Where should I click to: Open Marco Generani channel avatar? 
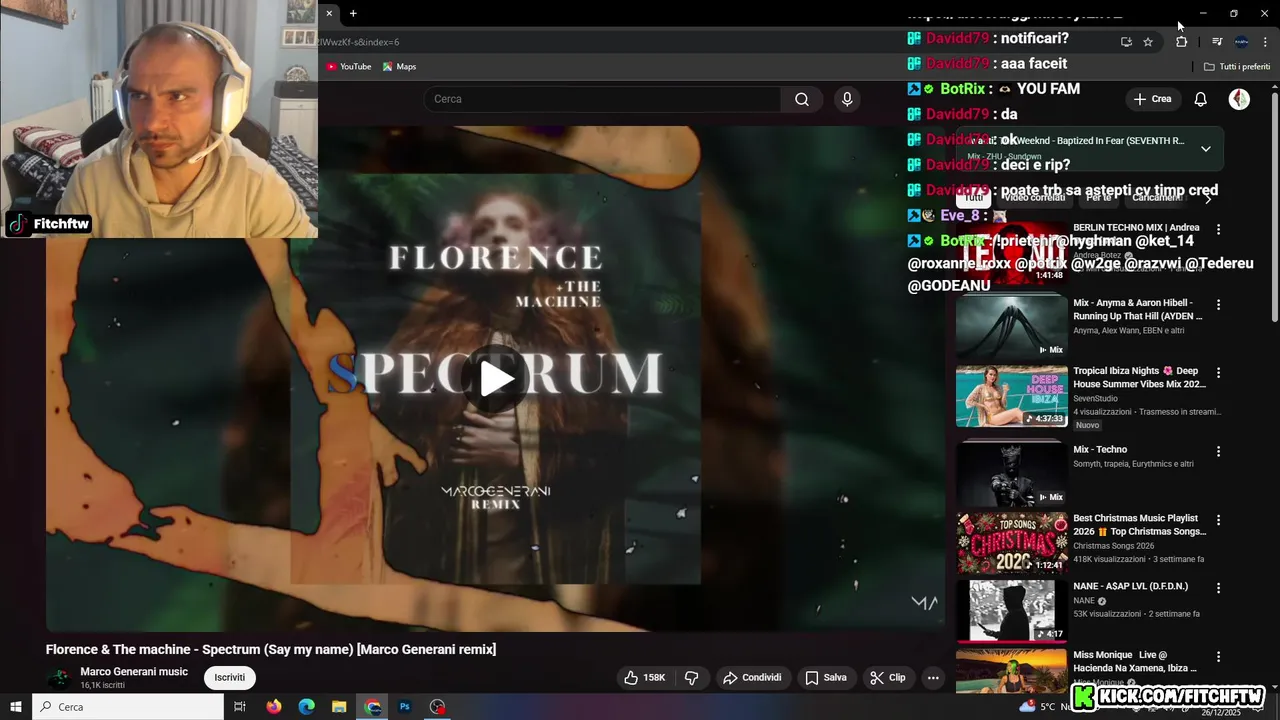60,678
